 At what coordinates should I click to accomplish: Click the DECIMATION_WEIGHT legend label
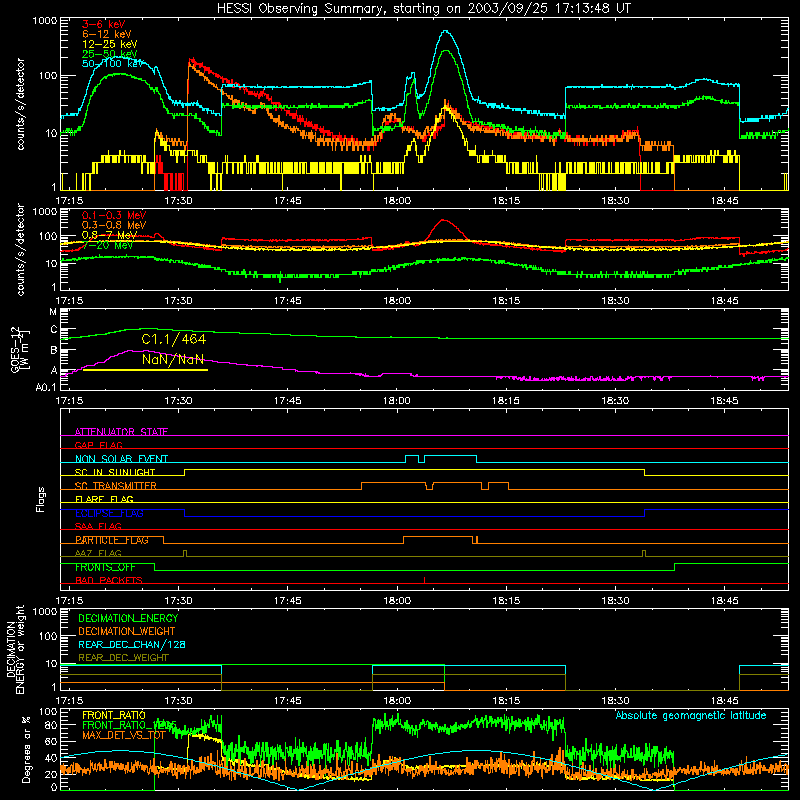coord(127,631)
